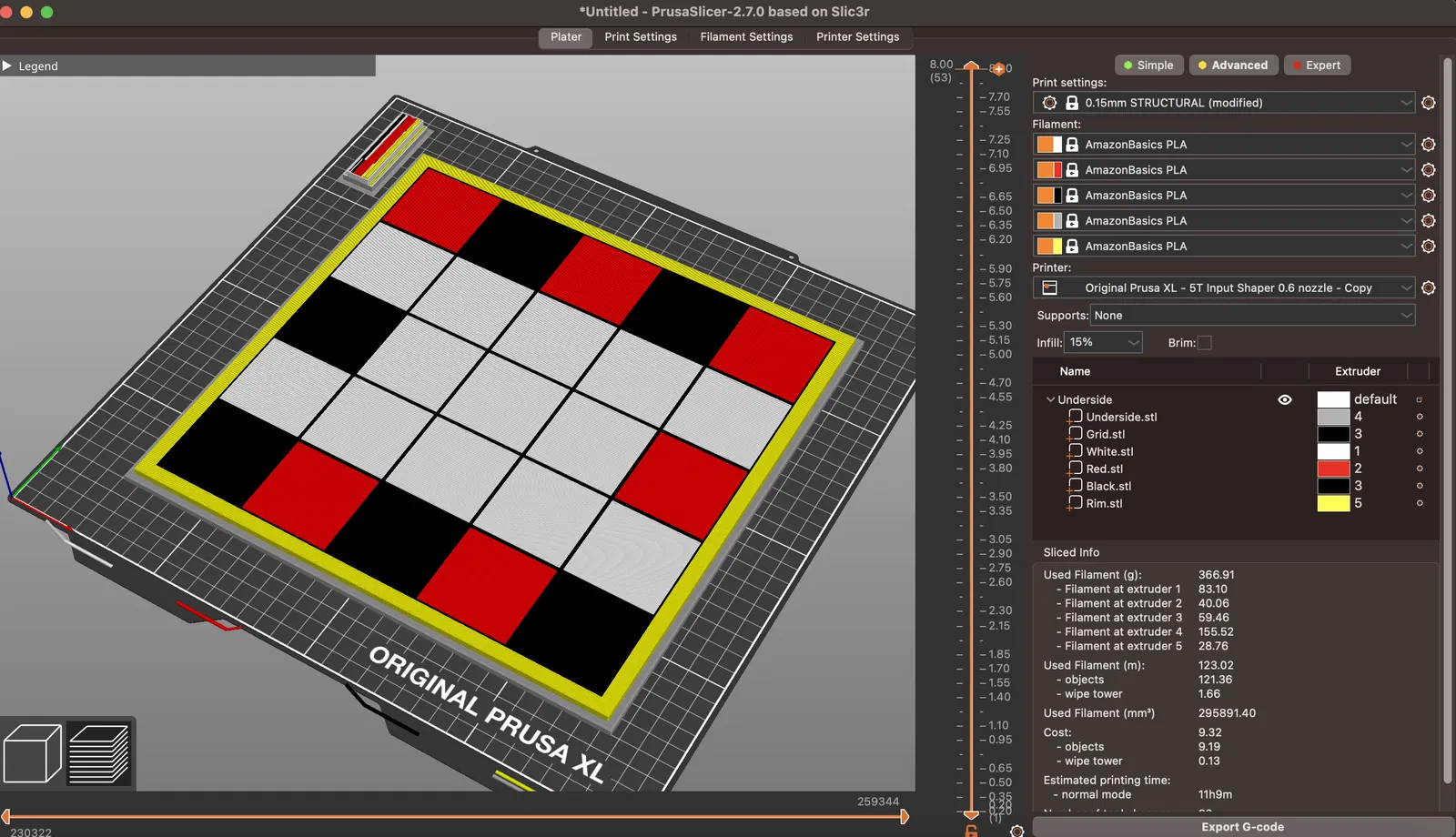The width and height of the screenshot is (1456, 837).
Task: Expand the Legend panel
Action: [x=8, y=66]
